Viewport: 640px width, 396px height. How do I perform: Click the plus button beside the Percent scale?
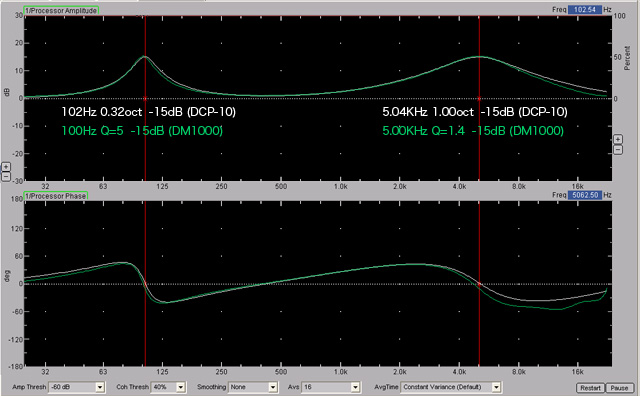pyautogui.click(x=618, y=140)
